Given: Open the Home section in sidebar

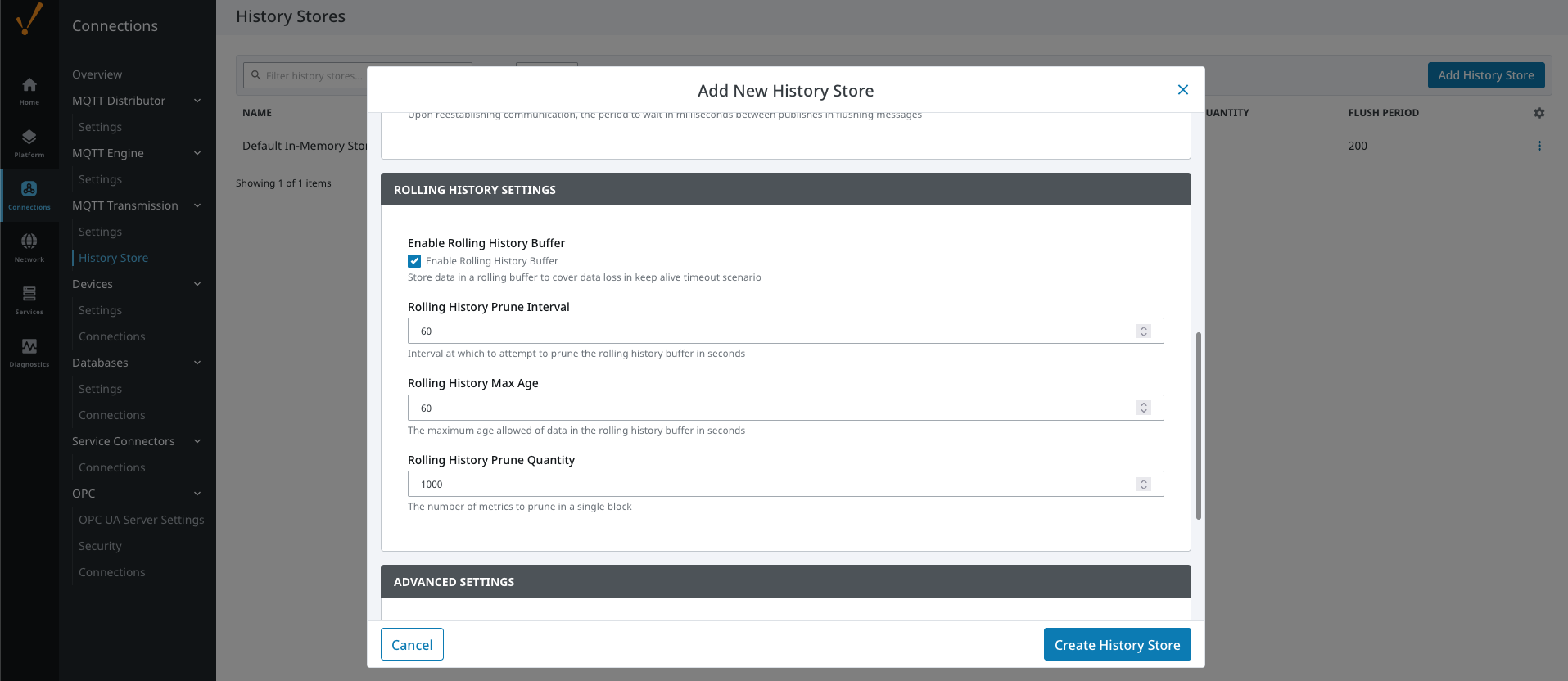Looking at the screenshot, I should (29, 90).
